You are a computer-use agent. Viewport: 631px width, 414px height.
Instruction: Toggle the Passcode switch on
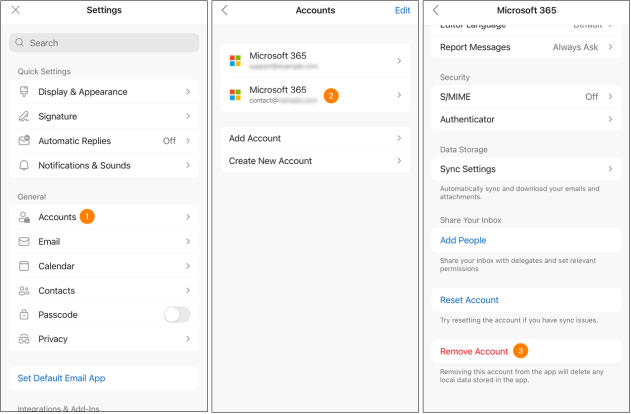[177, 315]
